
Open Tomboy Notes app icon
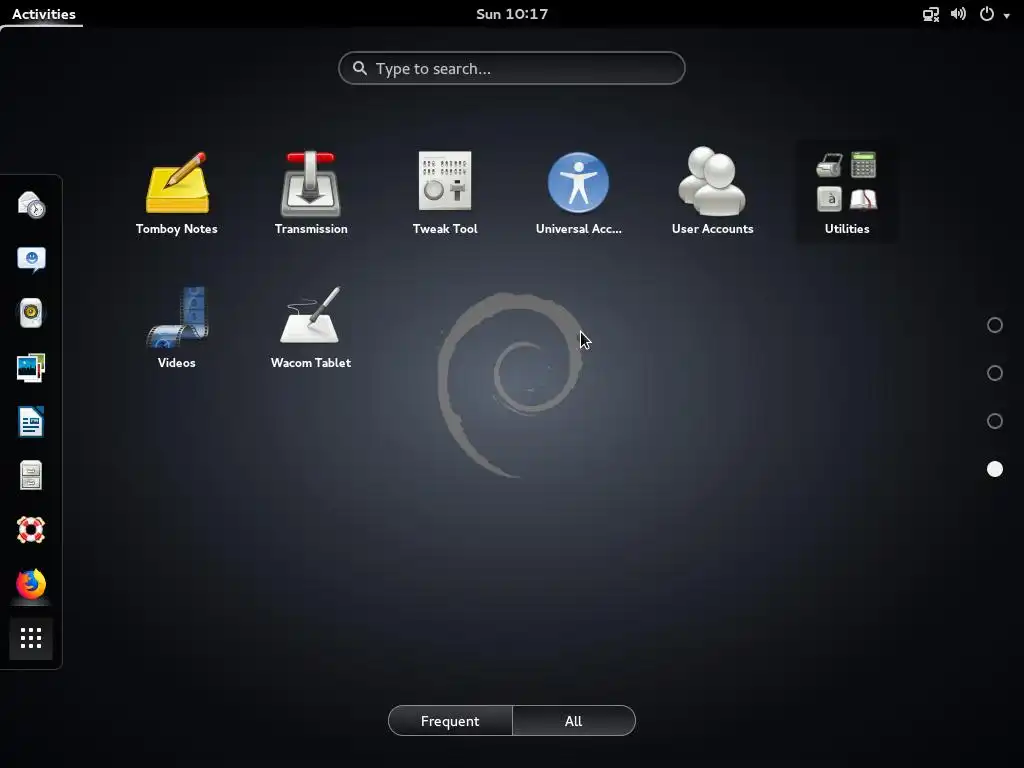point(177,184)
